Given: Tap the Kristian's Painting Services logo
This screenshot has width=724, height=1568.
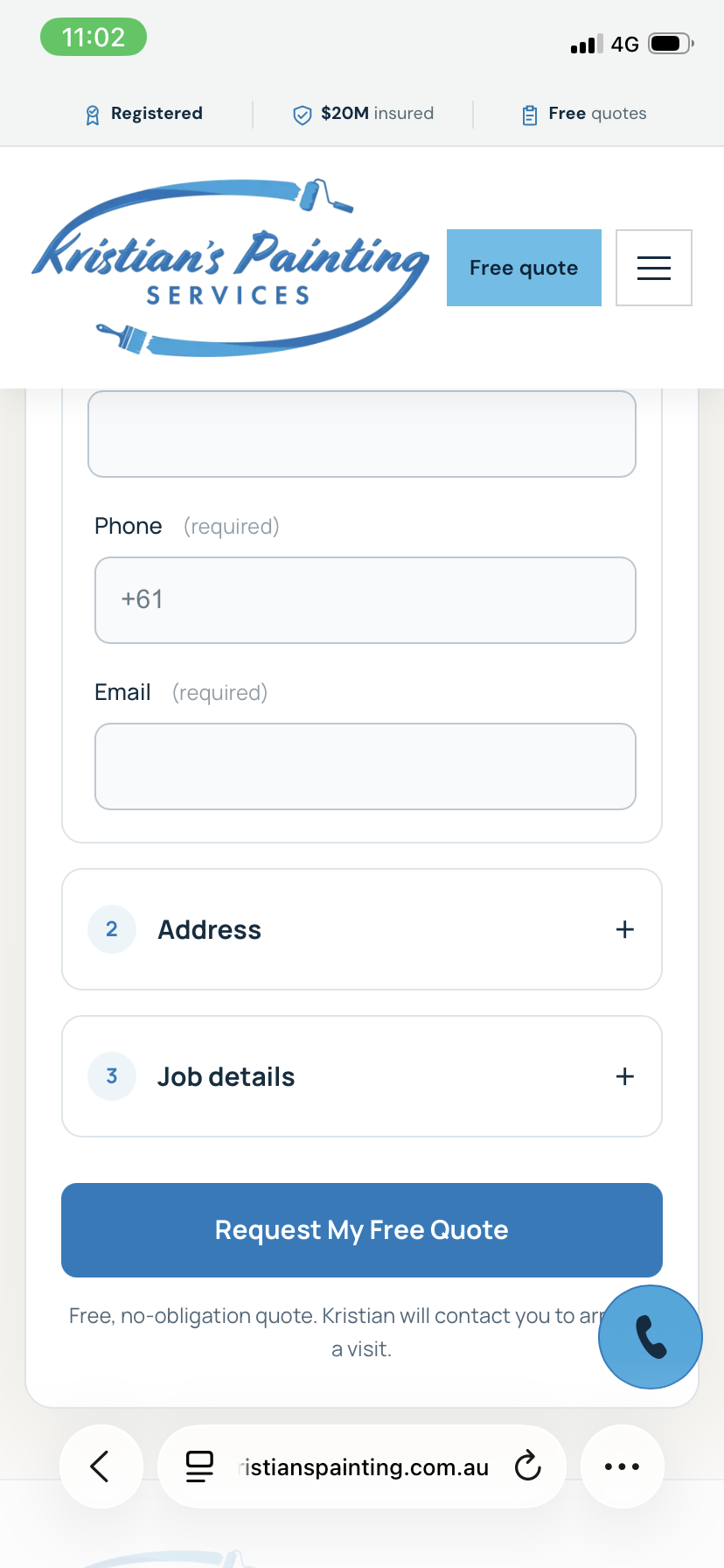Looking at the screenshot, I should pos(231,268).
